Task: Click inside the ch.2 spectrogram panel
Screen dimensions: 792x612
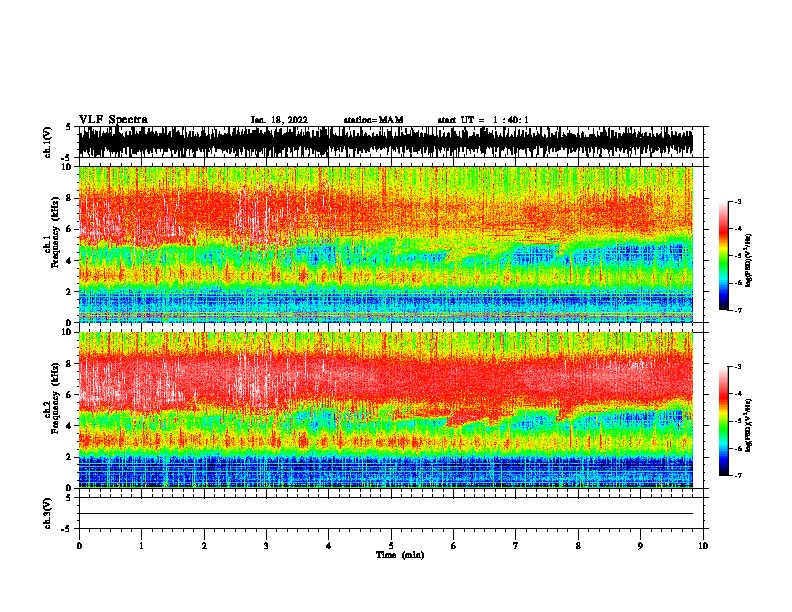Action: 386,410
